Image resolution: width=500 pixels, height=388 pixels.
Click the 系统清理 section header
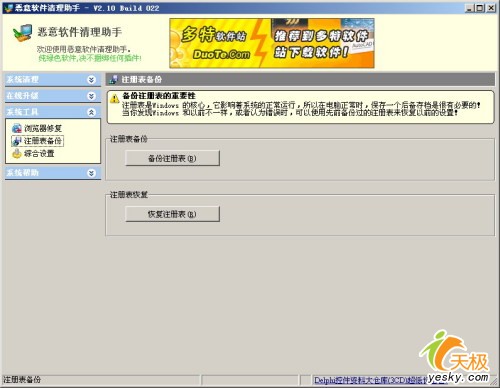pos(53,80)
